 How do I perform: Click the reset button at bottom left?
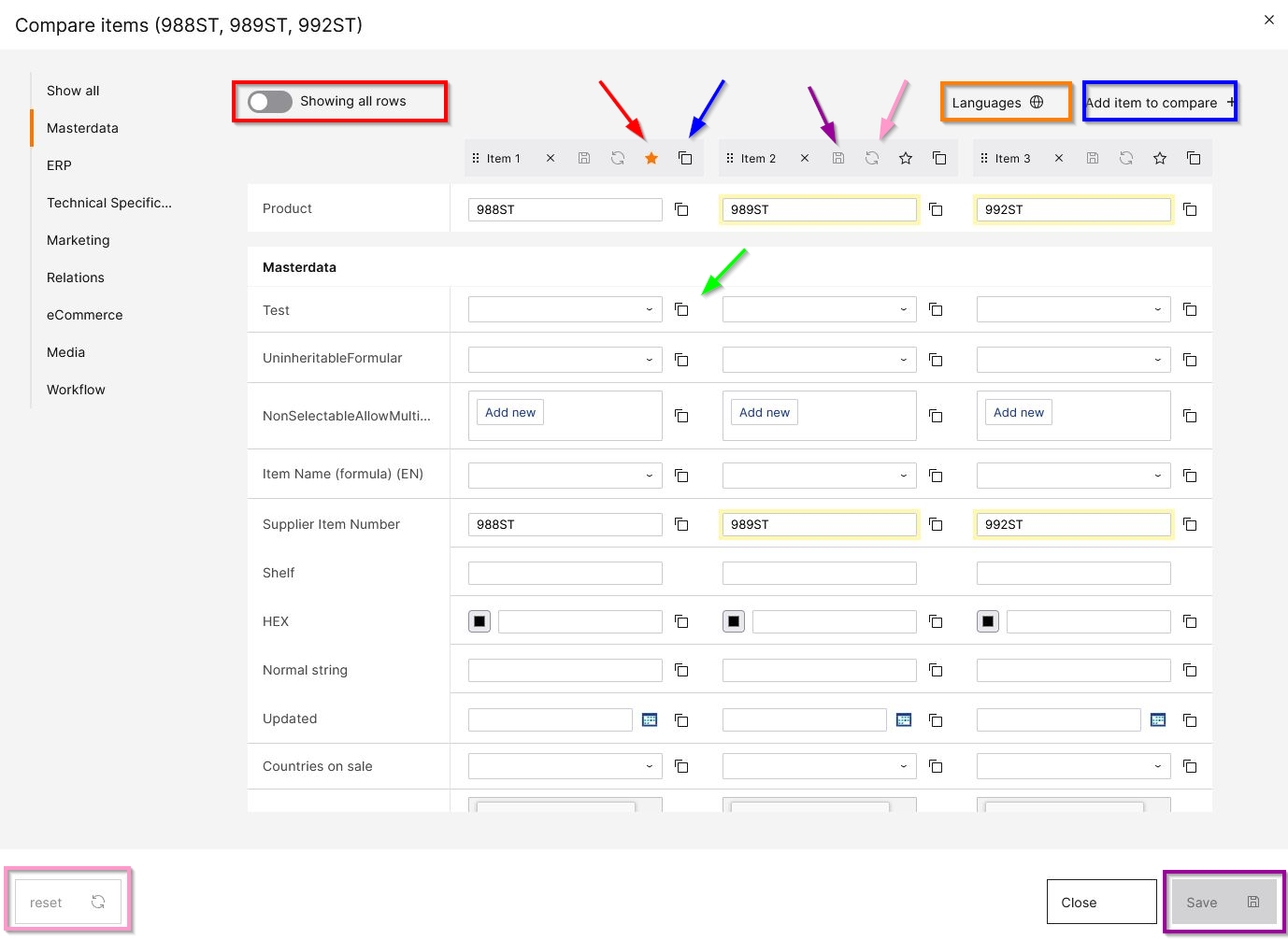[x=68, y=903]
